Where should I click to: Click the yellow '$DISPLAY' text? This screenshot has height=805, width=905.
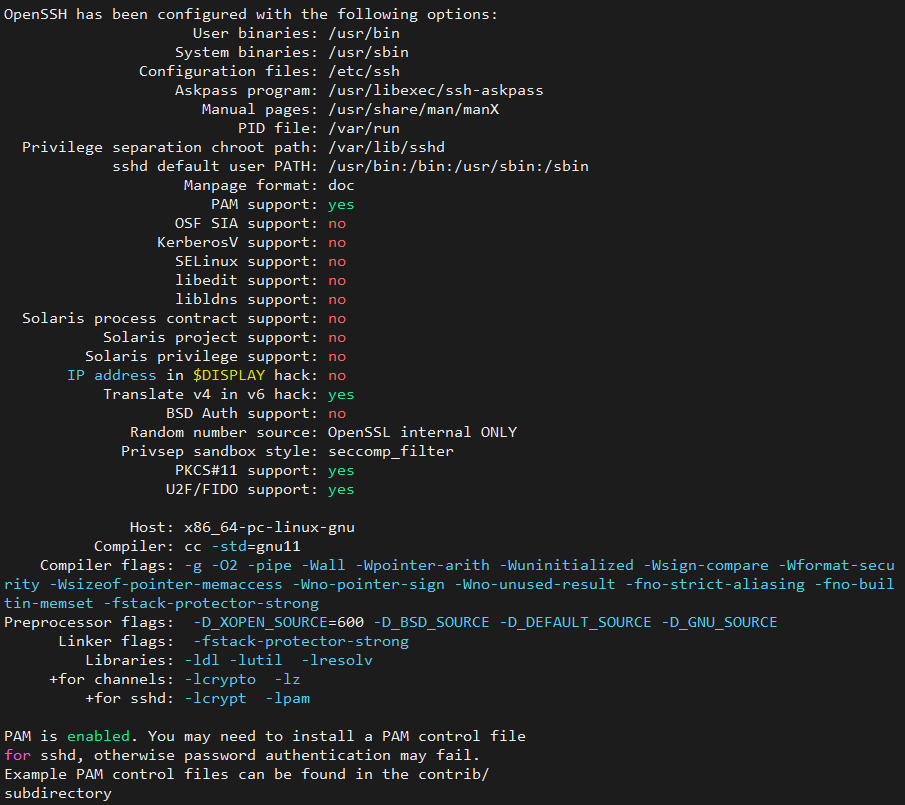click(229, 375)
